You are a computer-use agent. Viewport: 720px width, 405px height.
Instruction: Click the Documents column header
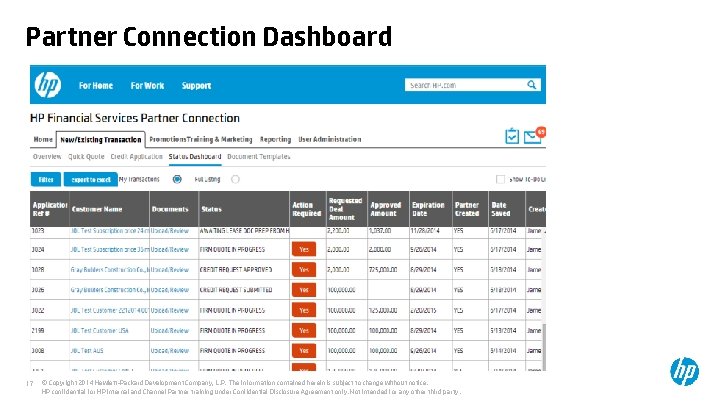click(x=174, y=209)
